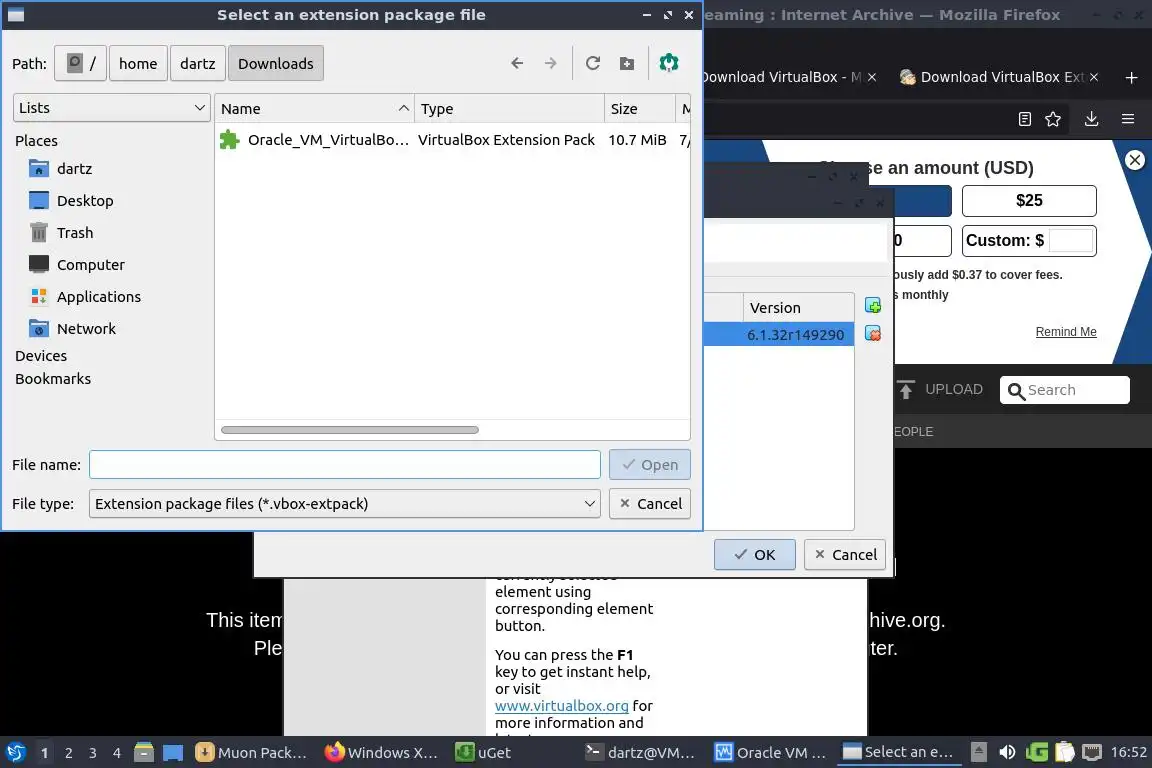1152x768 pixels.
Task: Click the Remind Me link
Action: pyautogui.click(x=1065, y=331)
